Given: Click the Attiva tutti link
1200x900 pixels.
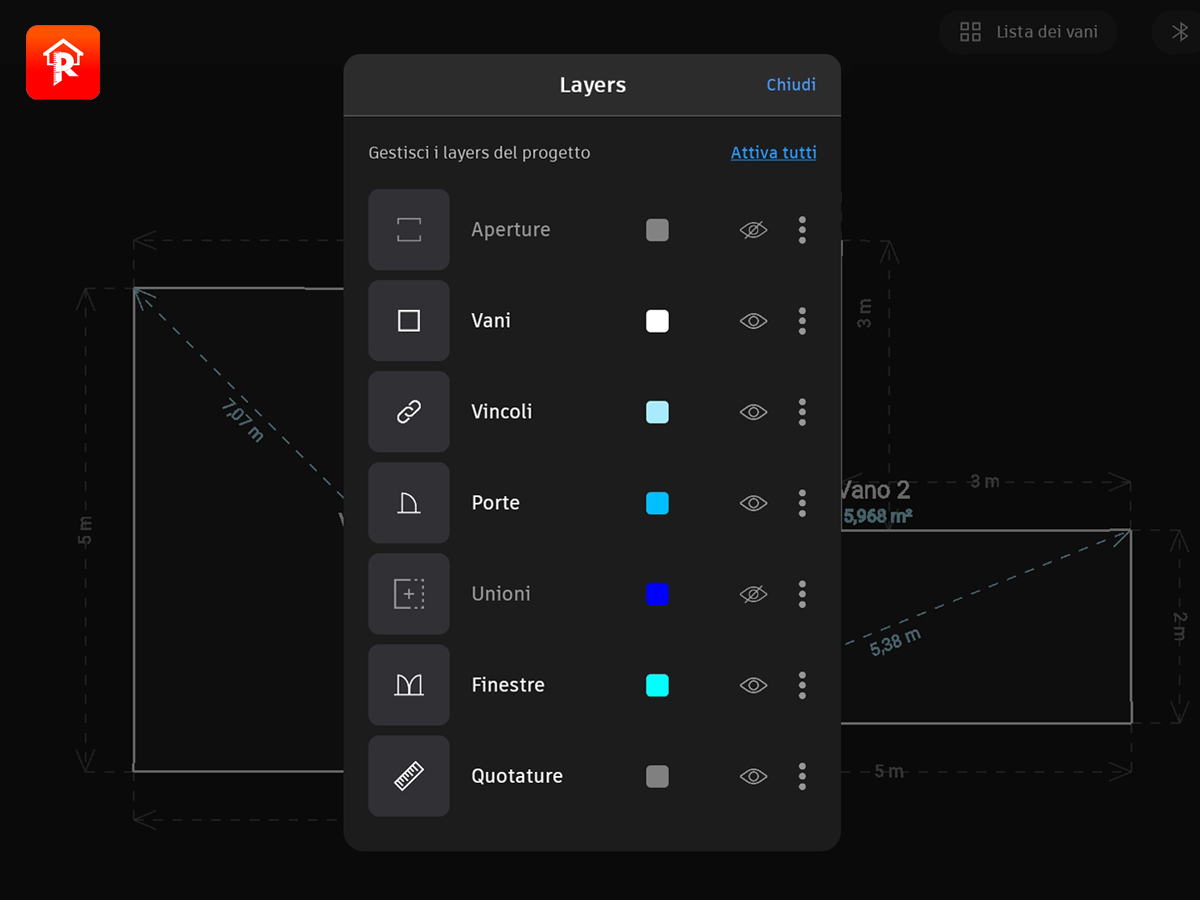Looking at the screenshot, I should tap(773, 153).
